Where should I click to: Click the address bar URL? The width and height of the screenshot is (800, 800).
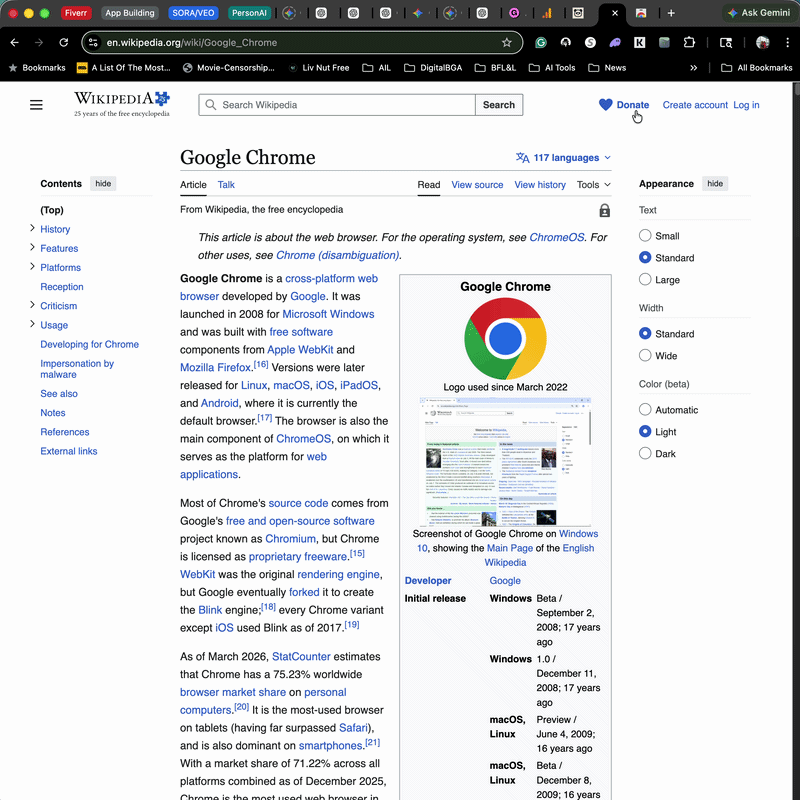[191, 42]
